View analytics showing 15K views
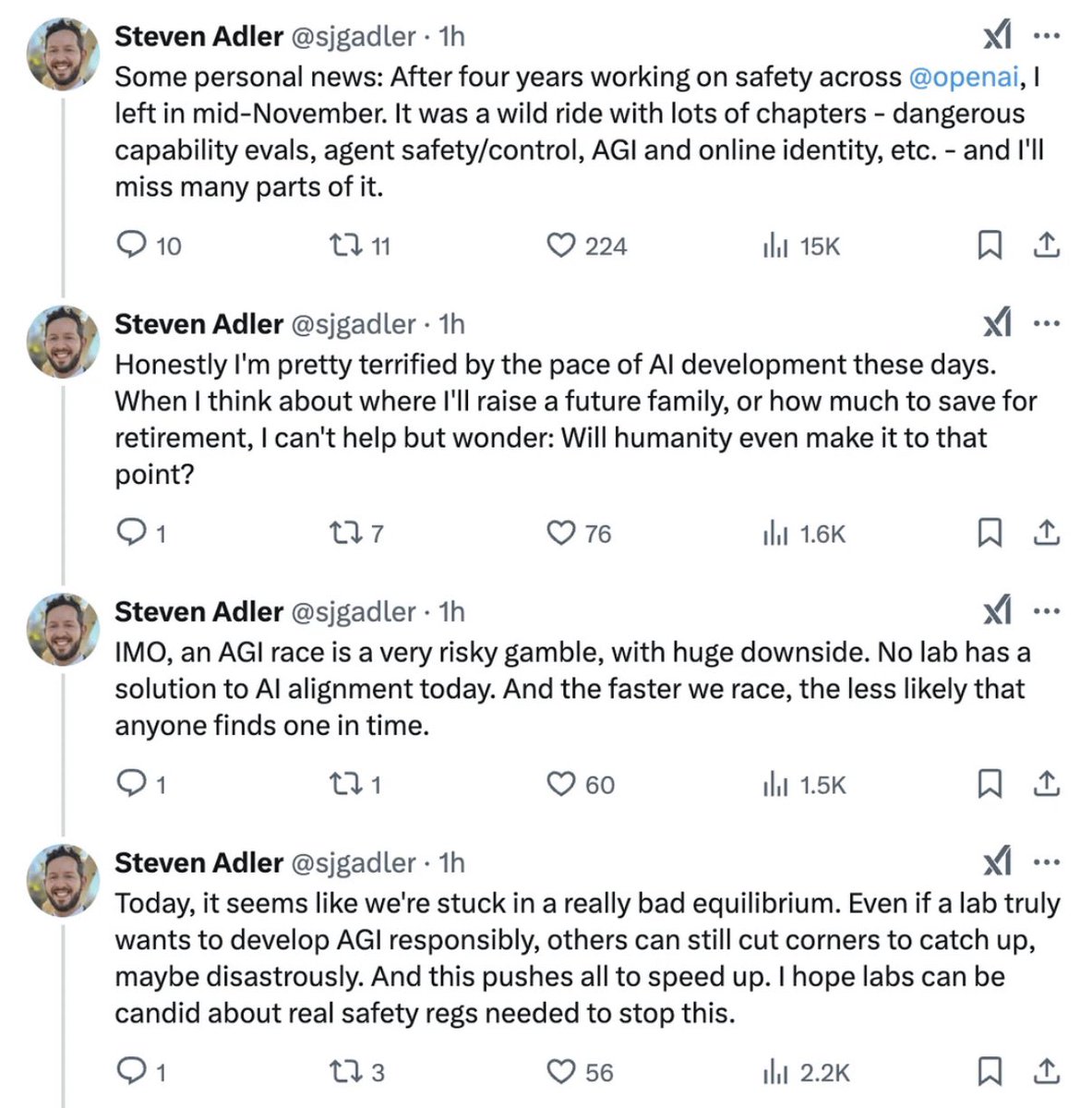Screen dimensions: 1092x1108 775,246
